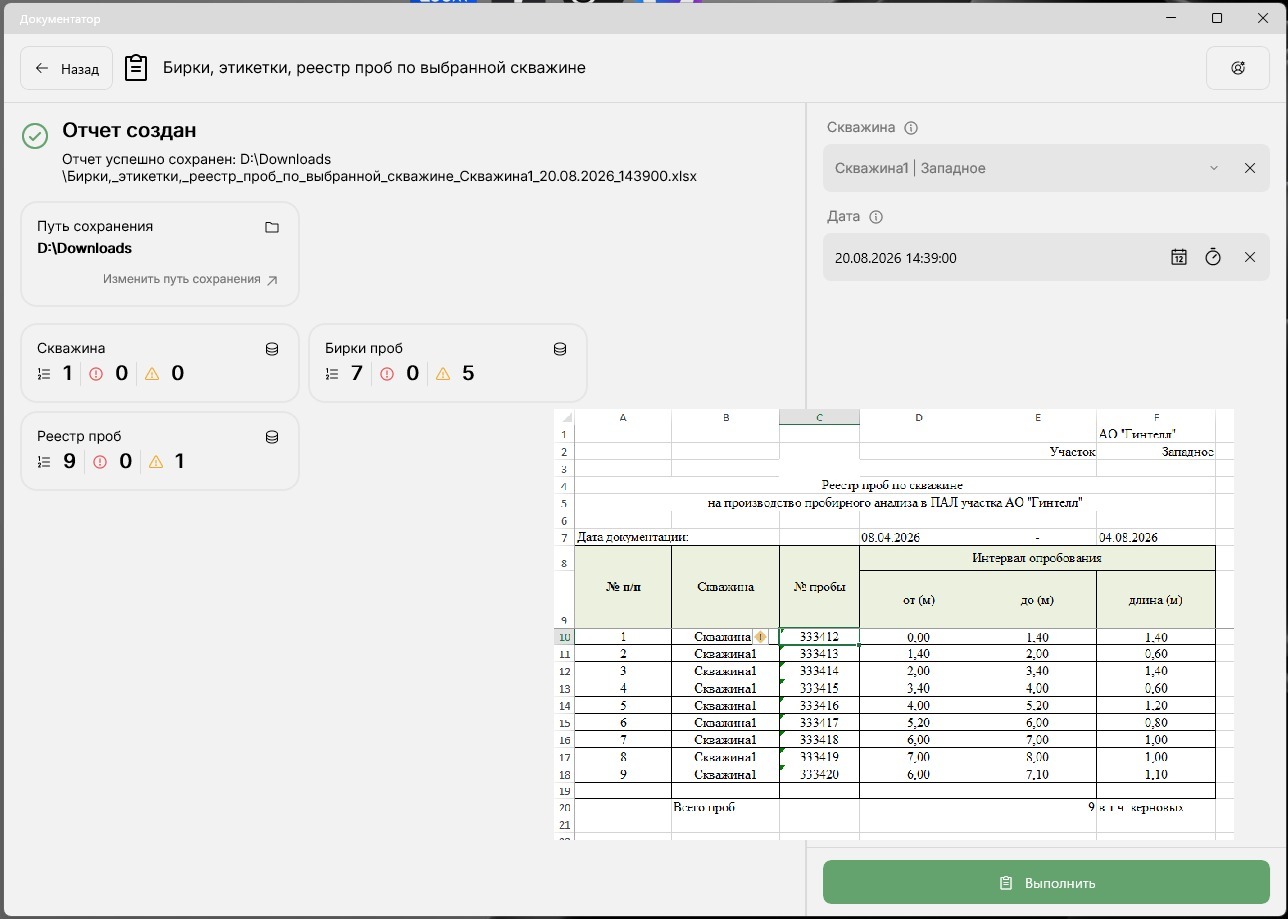Click the clipboard icon beside the page title
This screenshot has height=919, width=1288.
pyautogui.click(x=136, y=68)
